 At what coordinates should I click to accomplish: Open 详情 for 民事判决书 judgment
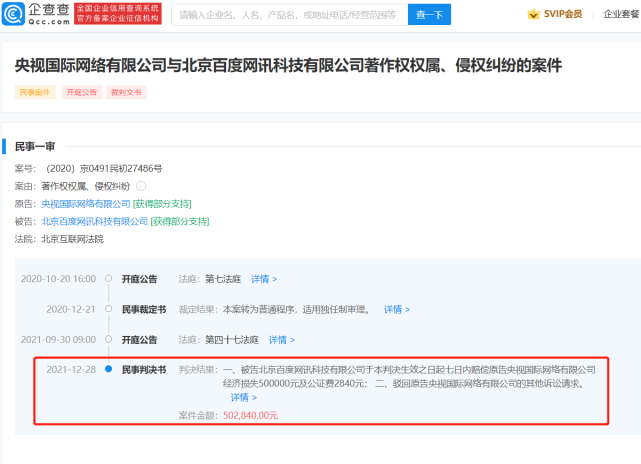point(244,397)
